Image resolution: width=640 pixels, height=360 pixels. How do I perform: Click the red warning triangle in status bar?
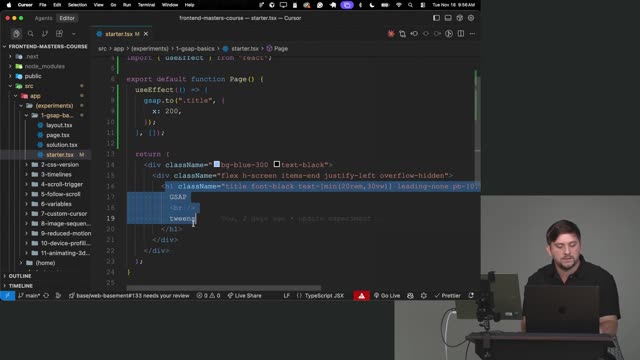pos(362,296)
